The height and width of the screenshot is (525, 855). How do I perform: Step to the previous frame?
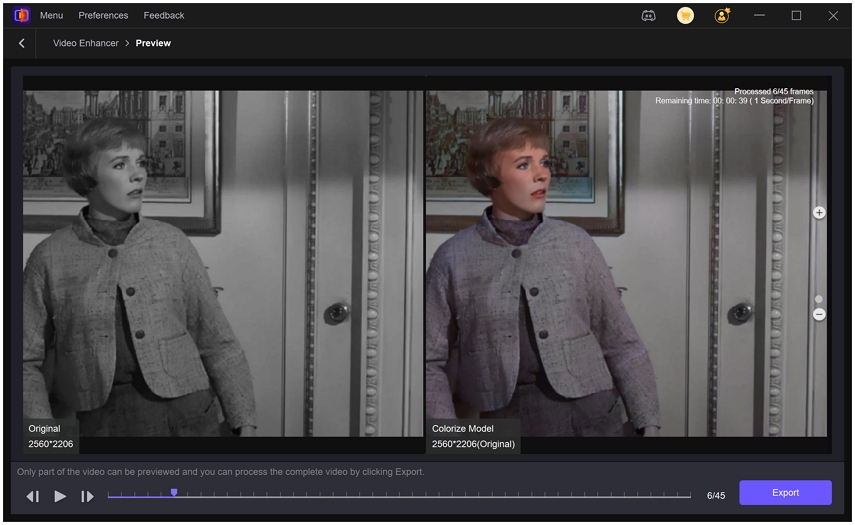pos(33,496)
